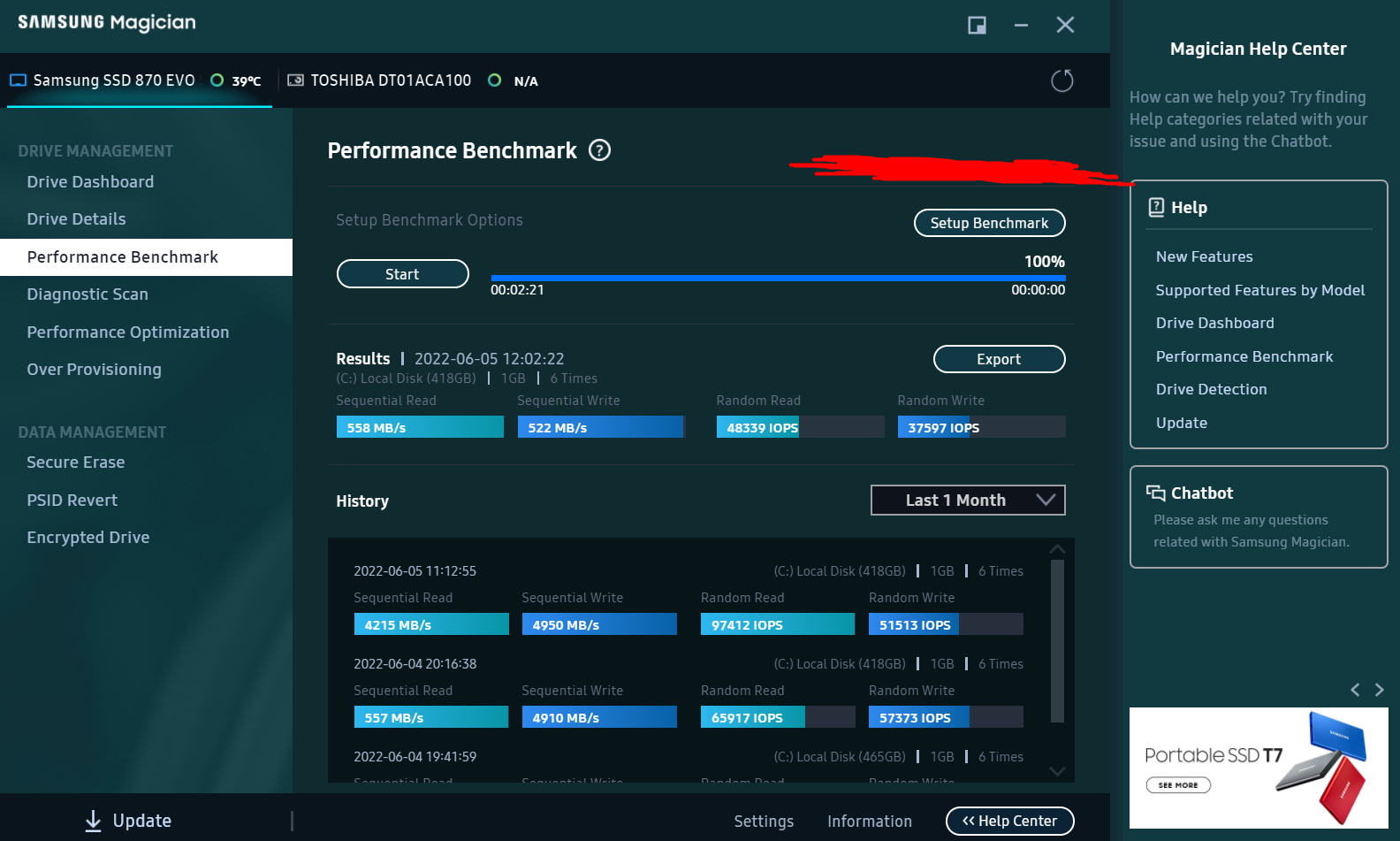This screenshot has height=841, width=1400.
Task: Click results timestamp 2022-06-05 12:02:22
Action: (490, 359)
